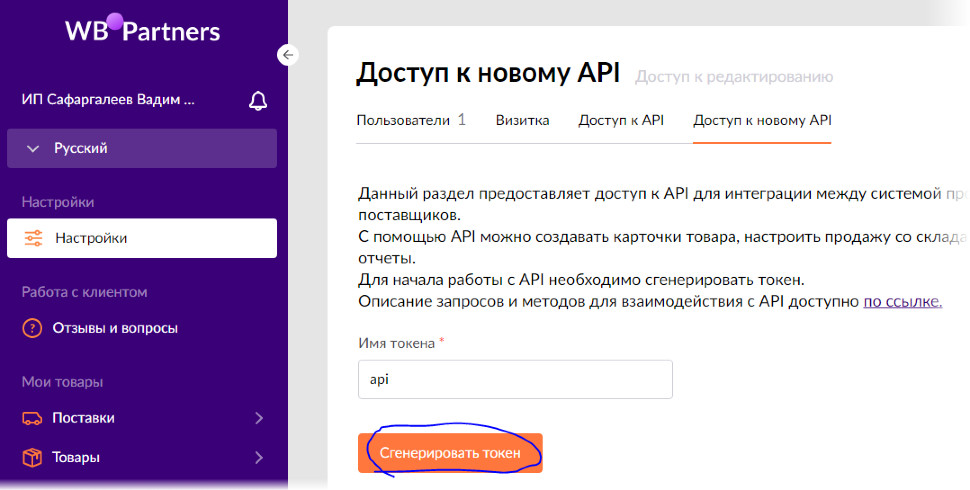
Task: Click the Доступ к редактированию heading
Action: 734,76
